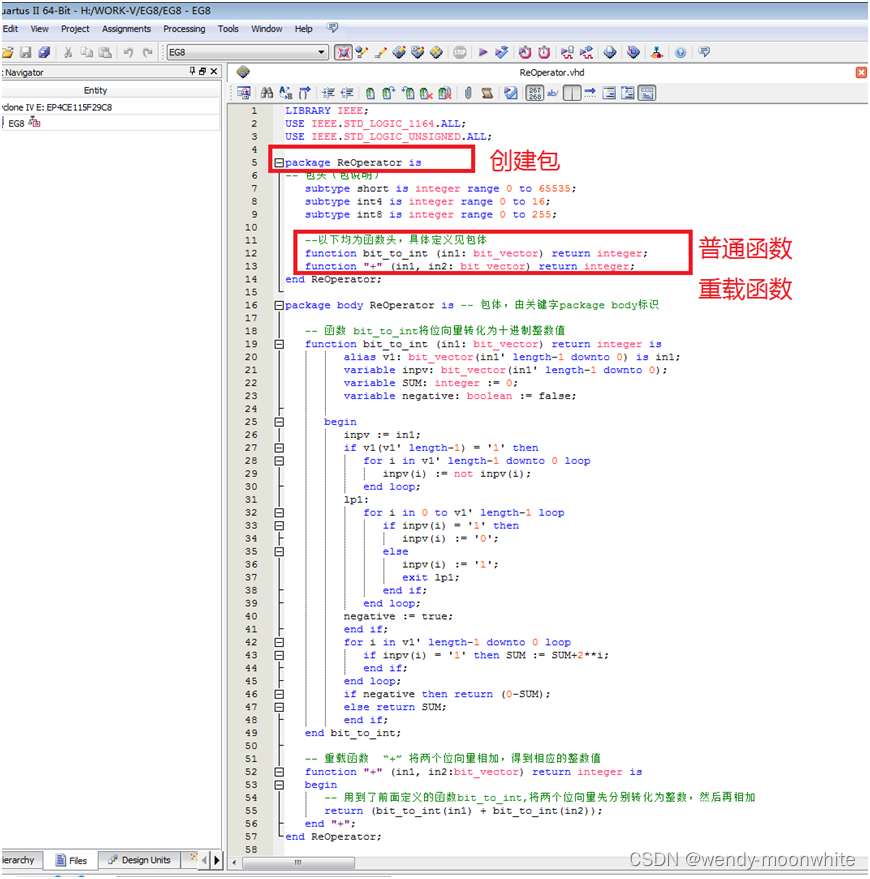Click the Stop Processing toolbar icon
Image resolution: width=870 pixels, height=879 pixels.
tap(460, 52)
